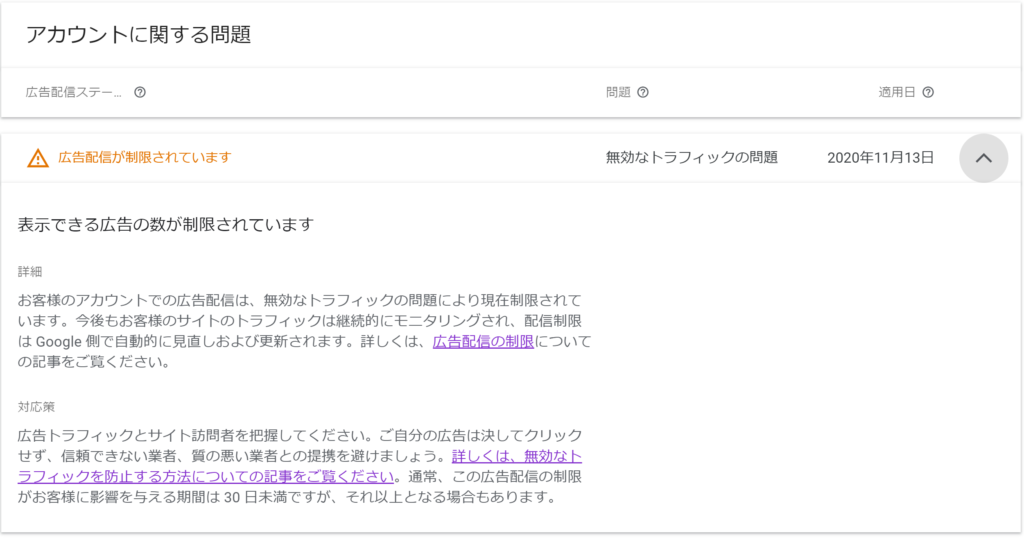Click help icon next to 適用日 column header

[x=928, y=92]
